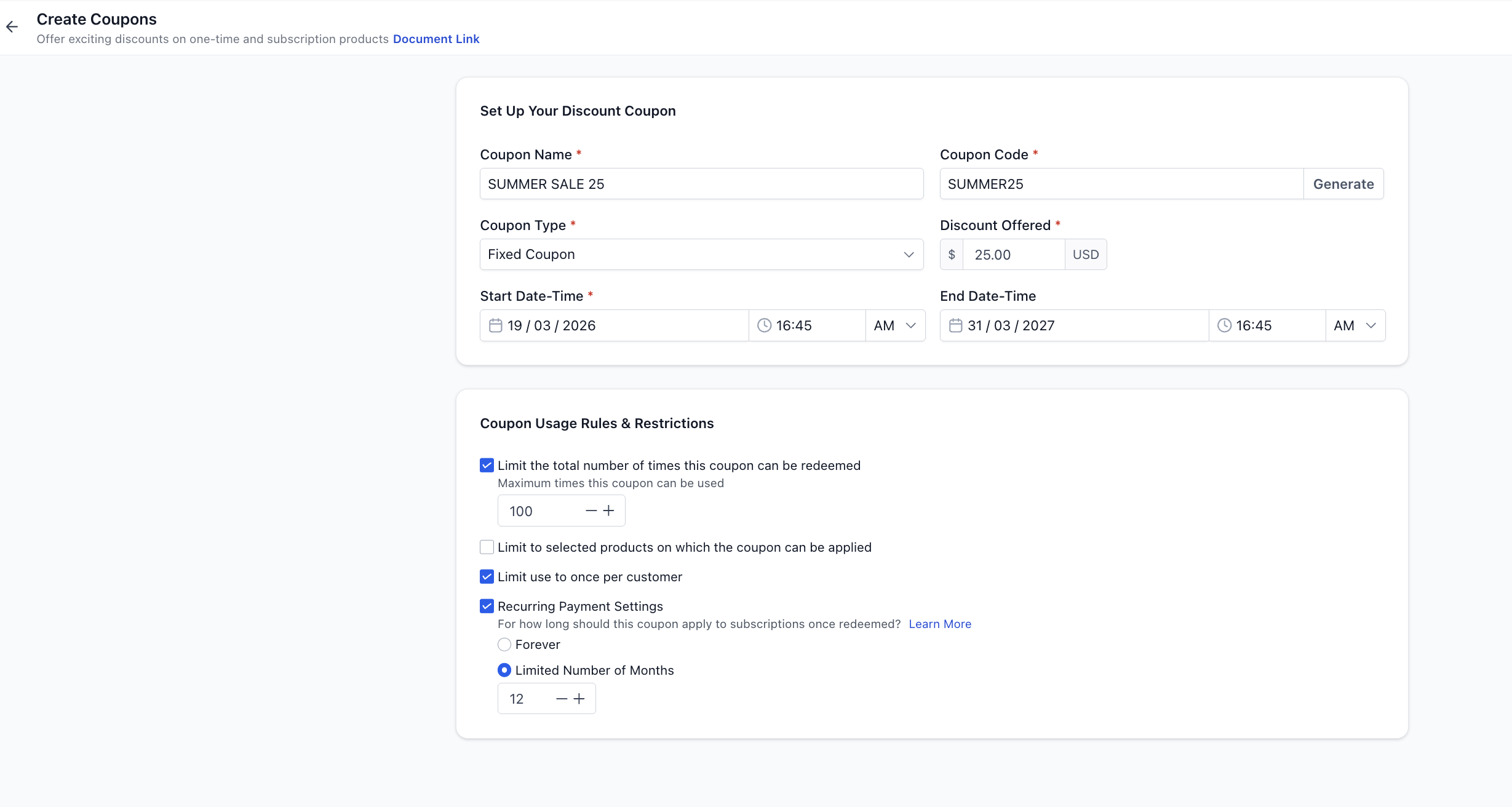Enable limit to selected products checkbox
Image resolution: width=1512 pixels, height=807 pixels.
[487, 547]
